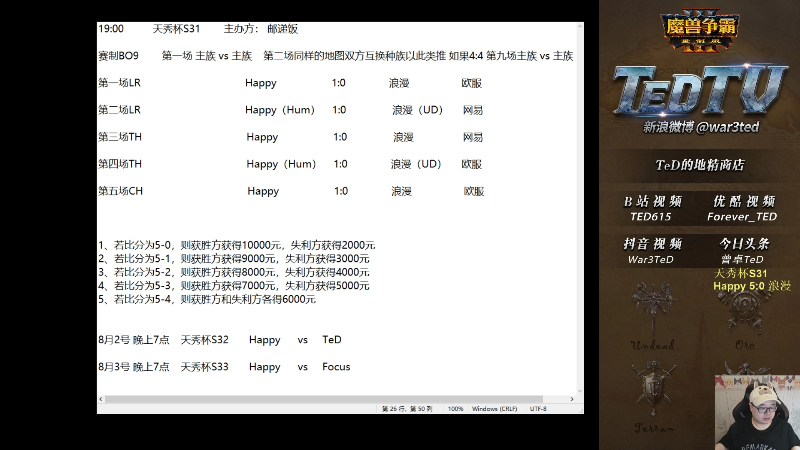Click the yellow 天秀杯S31 overlay text
This screenshot has height=450, width=800.
coord(740,273)
